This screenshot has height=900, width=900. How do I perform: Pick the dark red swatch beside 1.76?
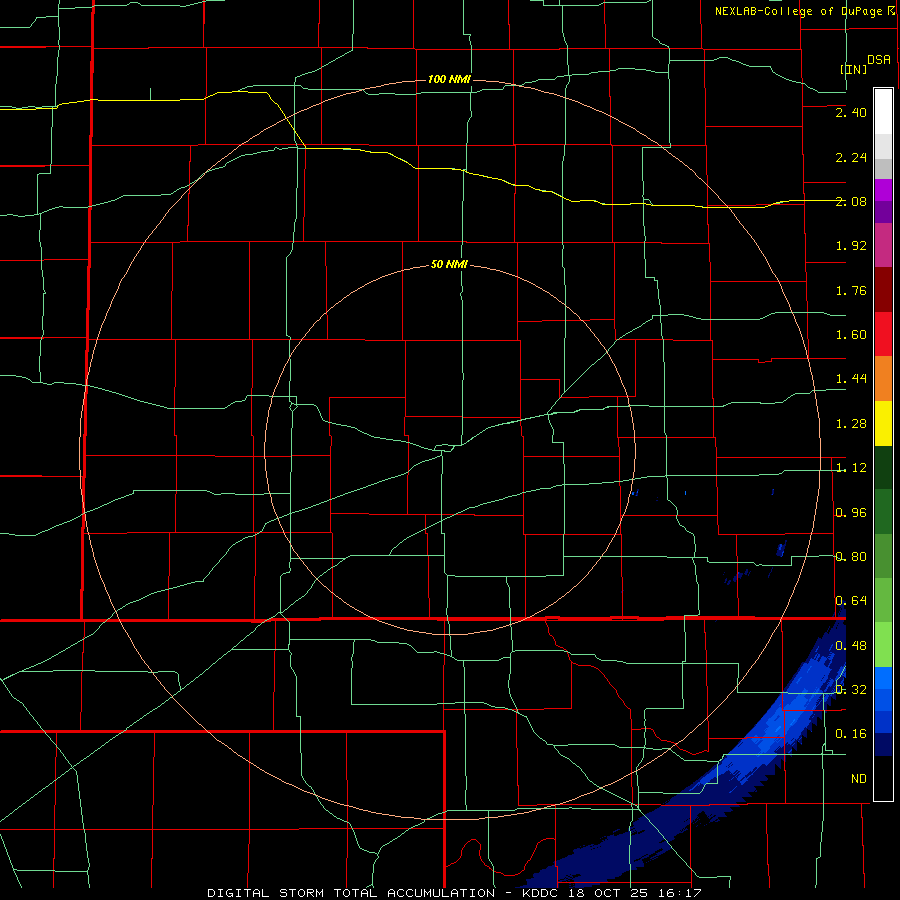click(x=883, y=290)
